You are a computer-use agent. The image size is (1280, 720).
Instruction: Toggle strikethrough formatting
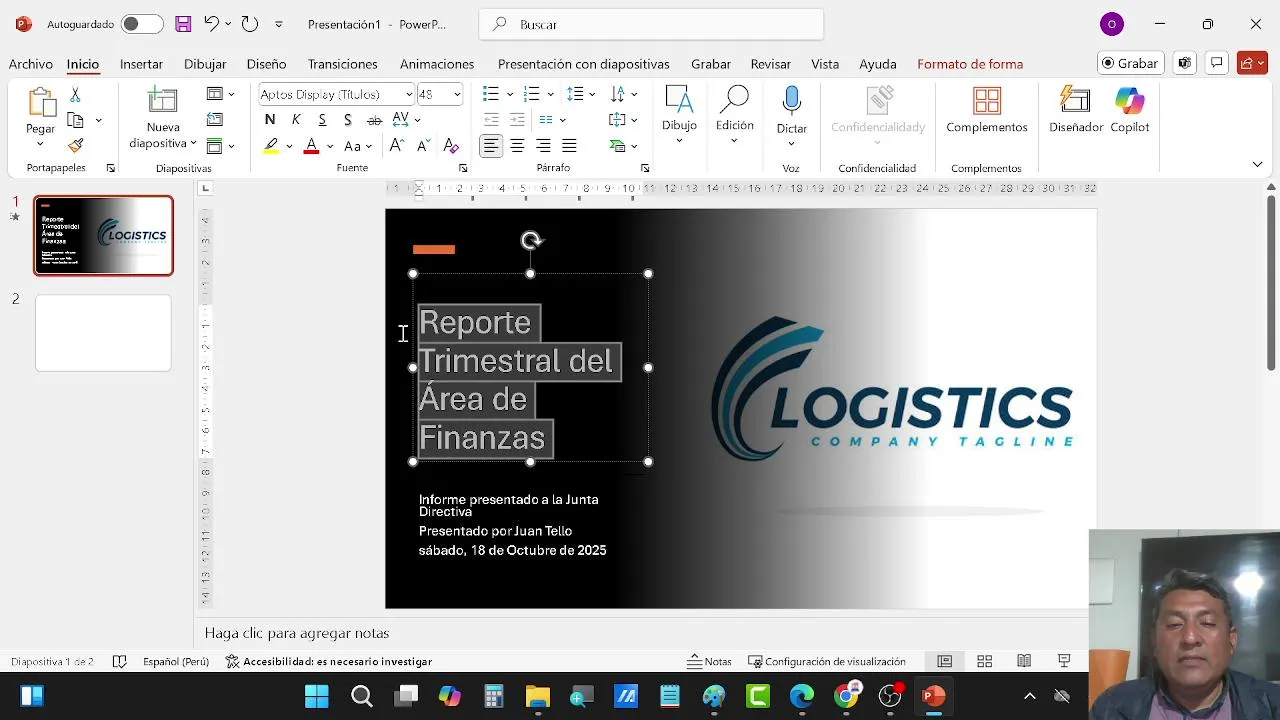374,120
